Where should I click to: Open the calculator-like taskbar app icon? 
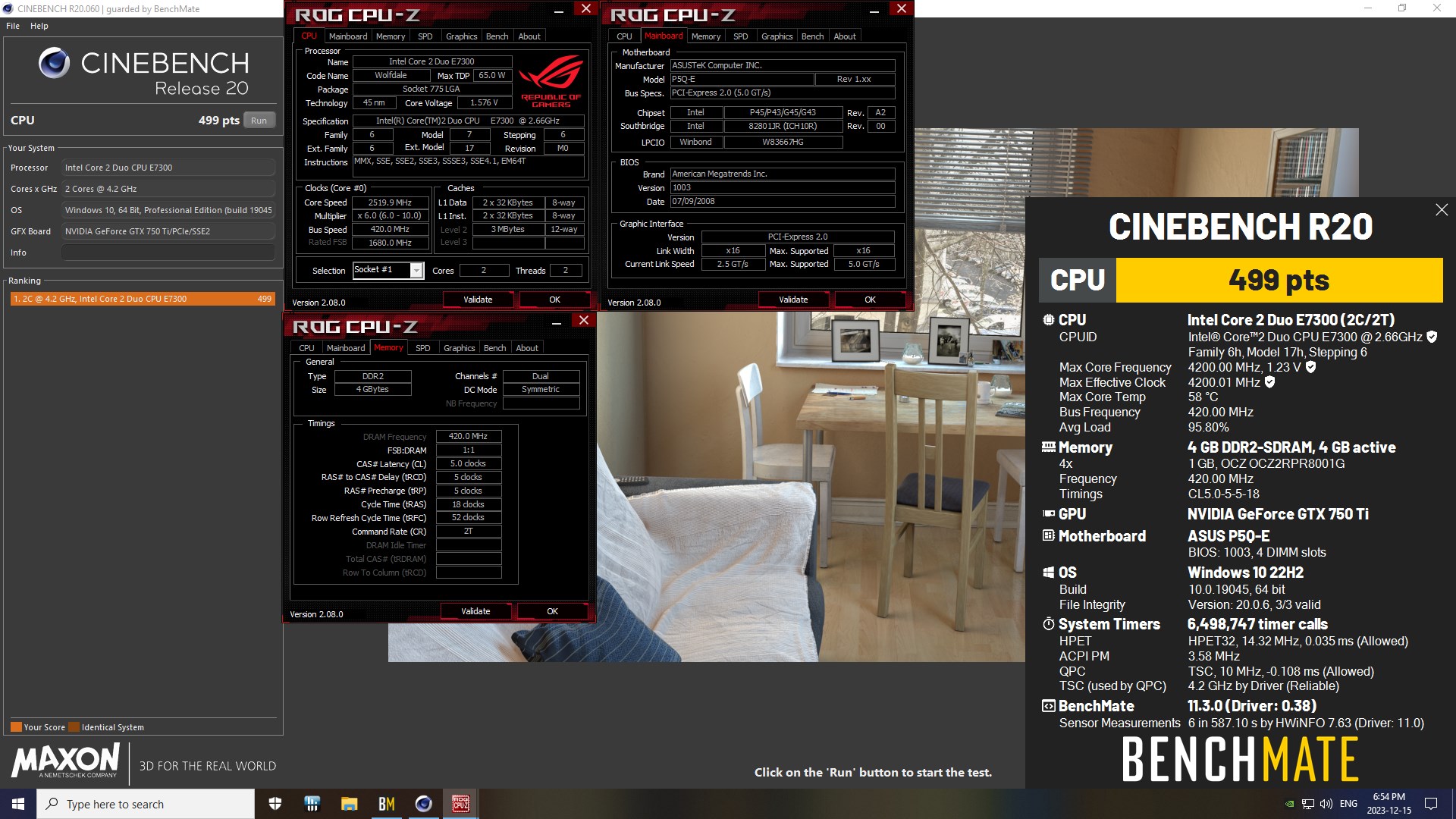[312, 804]
